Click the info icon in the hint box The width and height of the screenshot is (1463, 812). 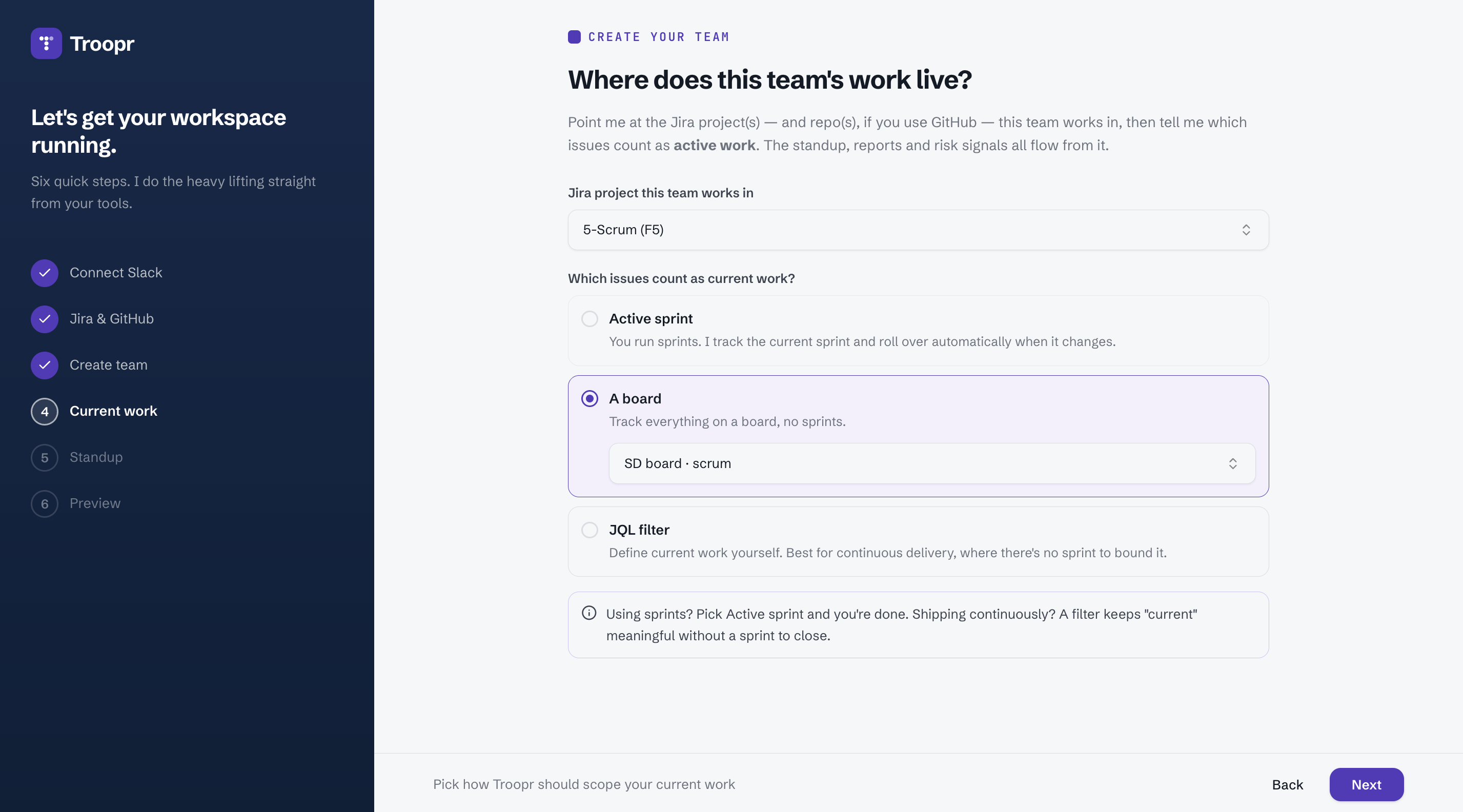coord(589,613)
